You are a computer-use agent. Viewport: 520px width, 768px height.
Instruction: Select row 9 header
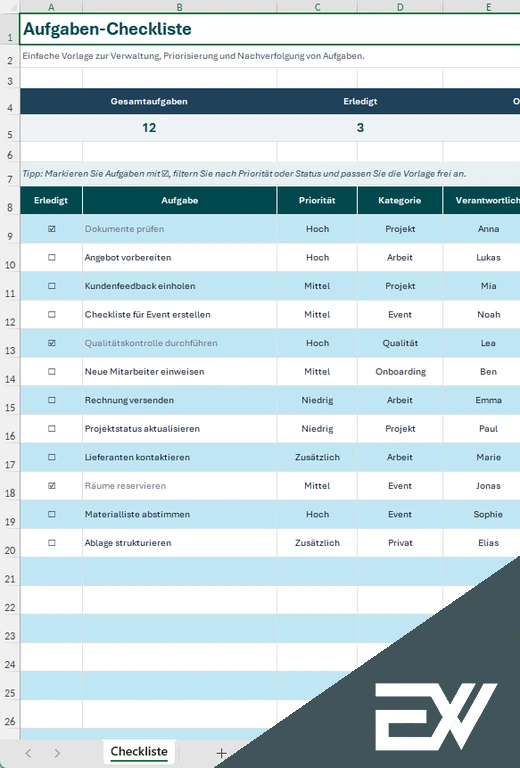pyautogui.click(x=10, y=229)
